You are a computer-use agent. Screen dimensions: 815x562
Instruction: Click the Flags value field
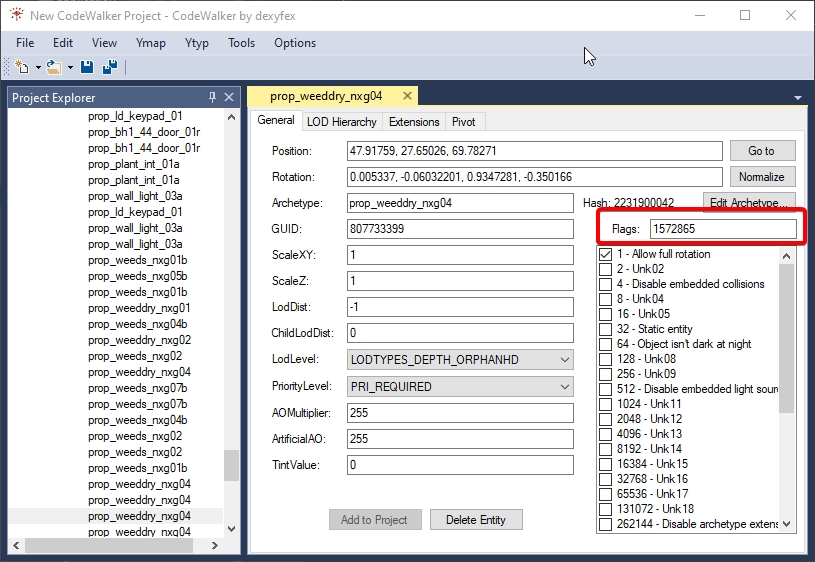coord(723,229)
